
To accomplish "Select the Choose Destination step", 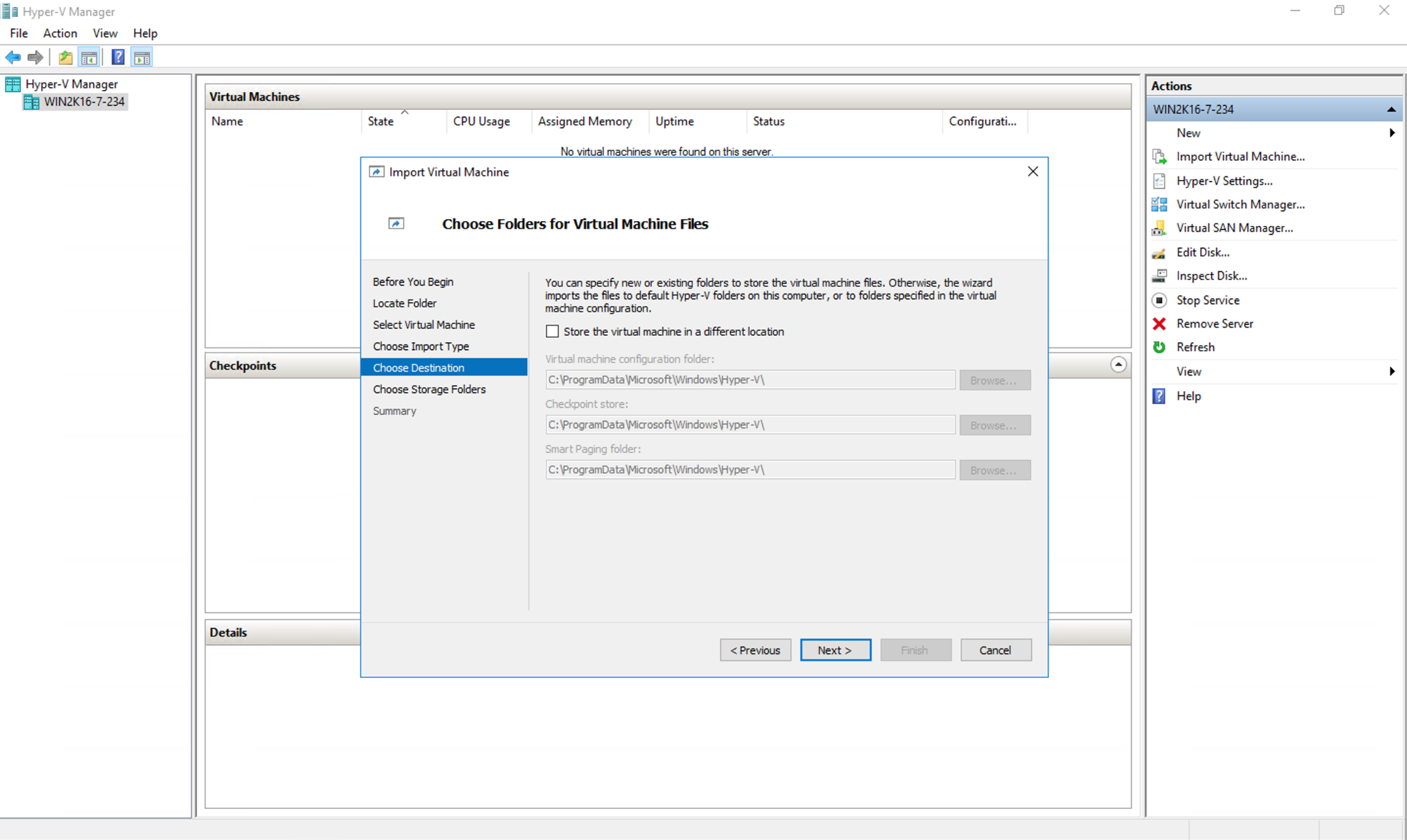I will (x=444, y=367).
